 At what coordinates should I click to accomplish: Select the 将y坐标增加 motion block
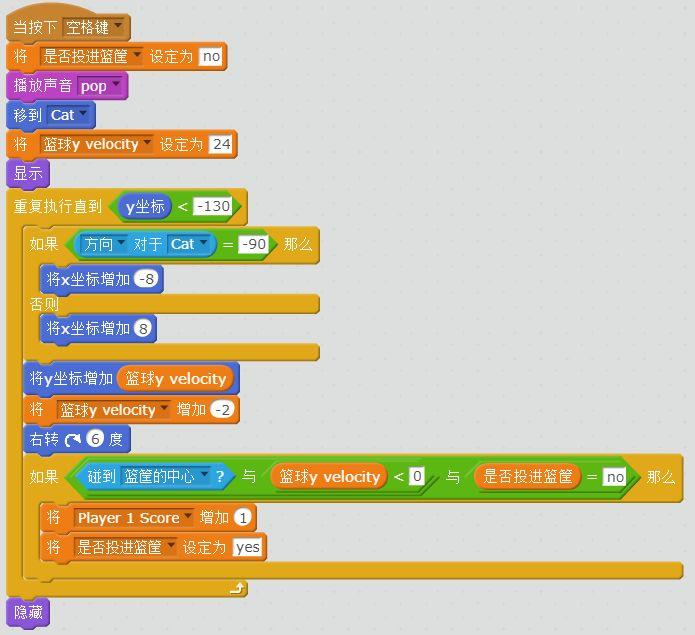coord(71,378)
